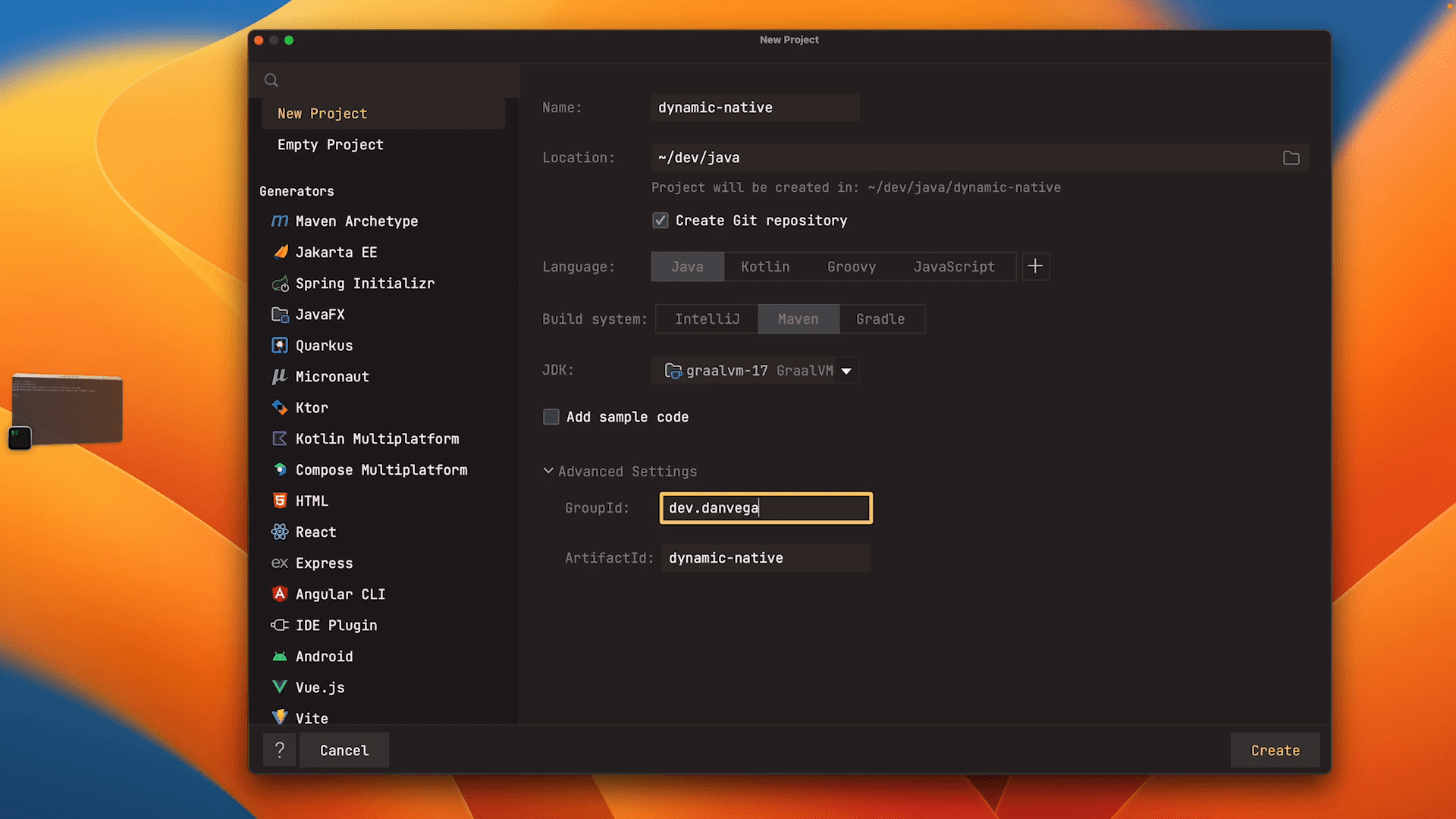Switch the build system to Gradle
1456x819 pixels.
tap(880, 318)
